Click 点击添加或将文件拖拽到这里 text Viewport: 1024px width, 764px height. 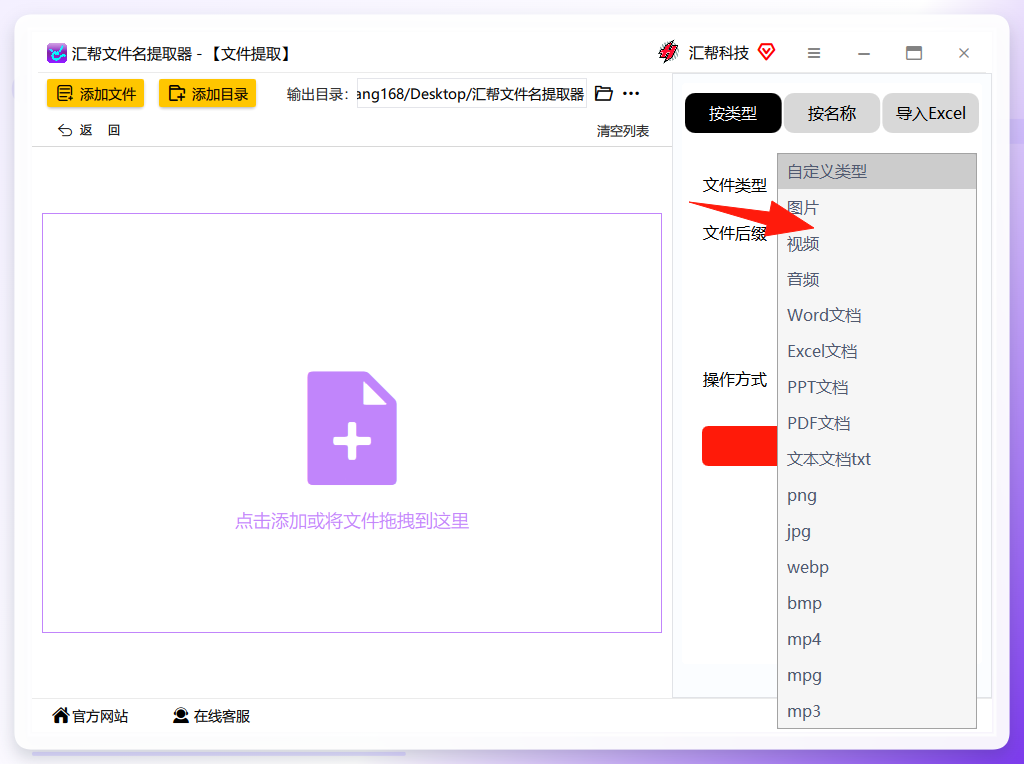tap(352, 521)
